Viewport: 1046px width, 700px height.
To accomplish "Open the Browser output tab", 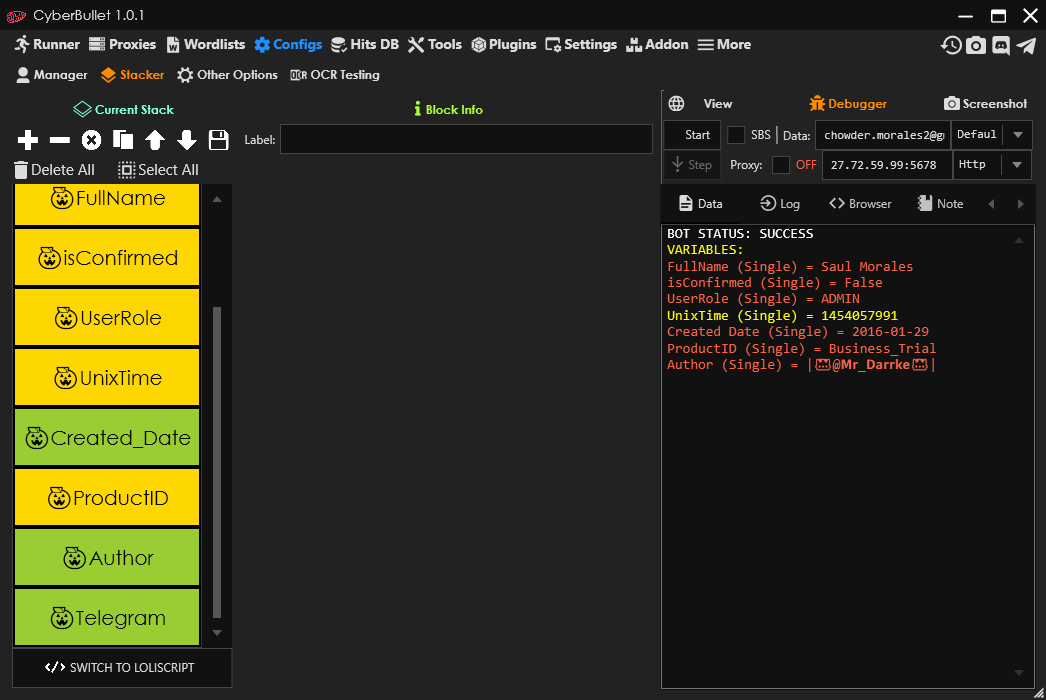I will [860, 204].
